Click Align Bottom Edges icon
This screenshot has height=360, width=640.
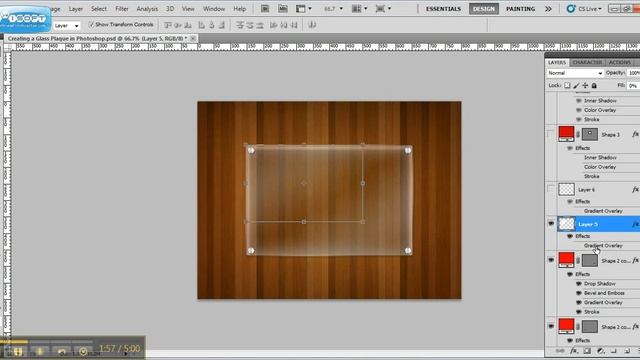[188, 25]
